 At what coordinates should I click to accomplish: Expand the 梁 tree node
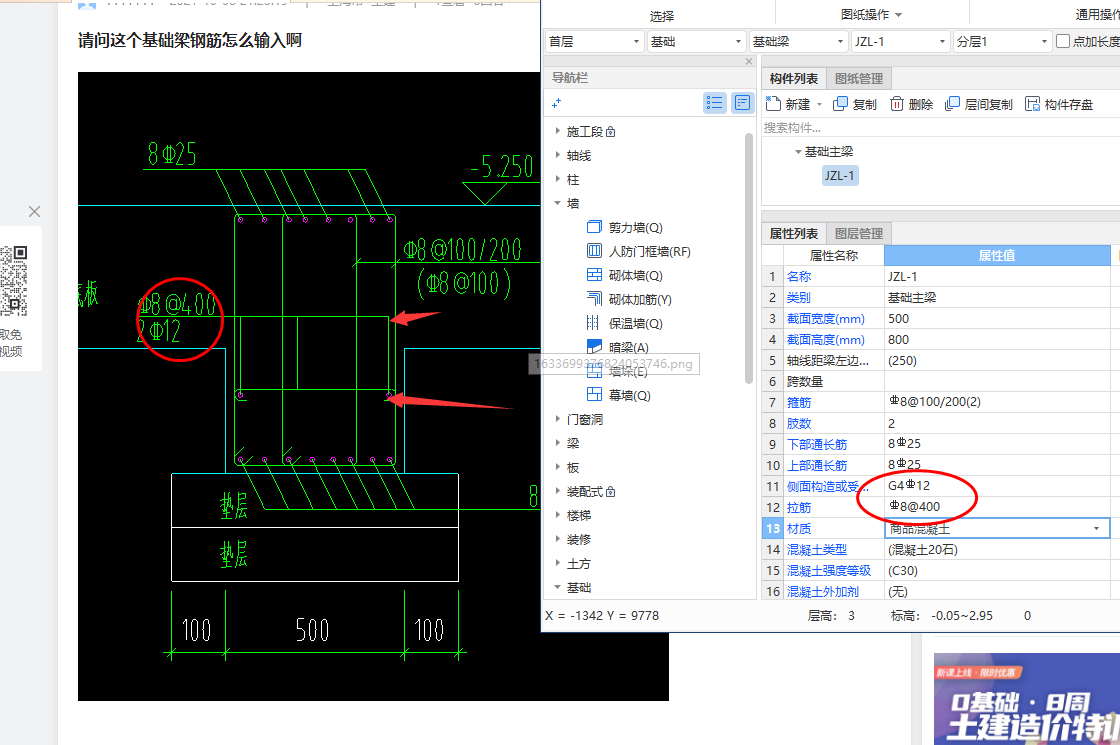tap(557, 443)
